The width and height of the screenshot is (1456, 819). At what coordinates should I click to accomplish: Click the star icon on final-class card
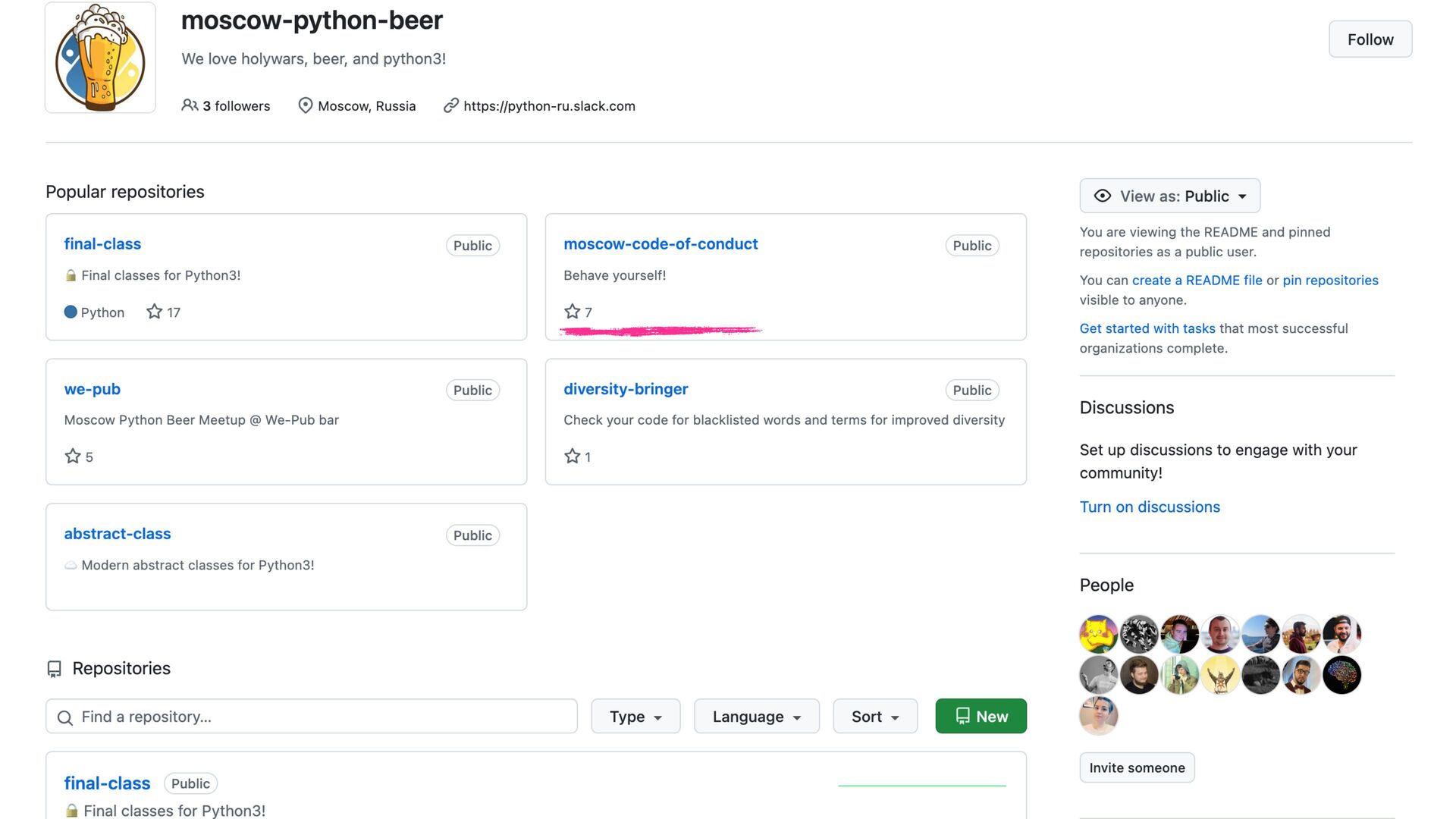point(154,312)
